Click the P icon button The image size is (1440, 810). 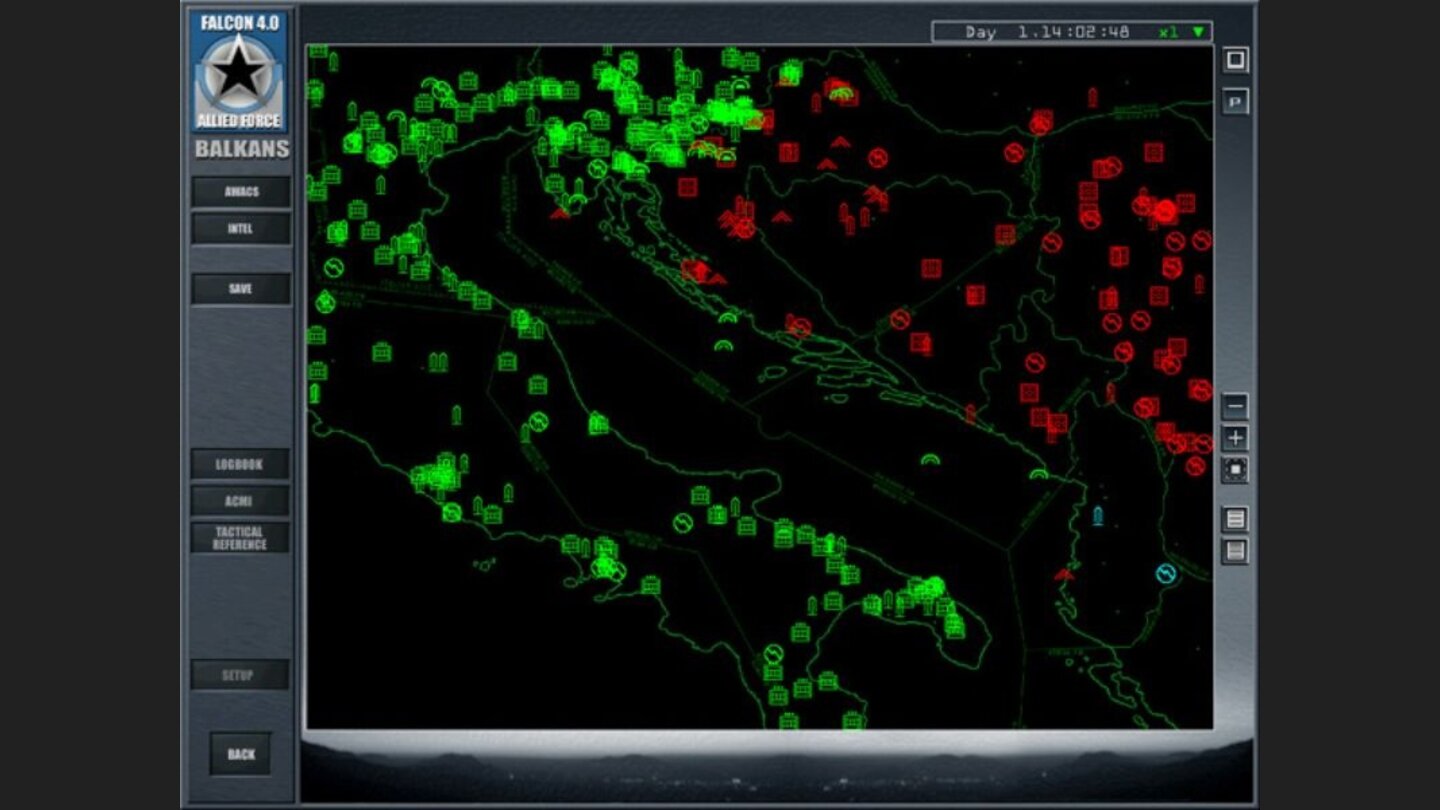point(1236,101)
